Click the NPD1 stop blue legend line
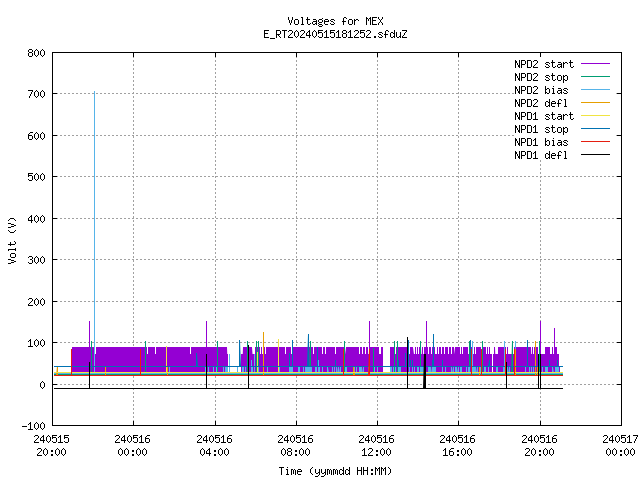The height and width of the screenshot is (480, 640). tap(596, 129)
